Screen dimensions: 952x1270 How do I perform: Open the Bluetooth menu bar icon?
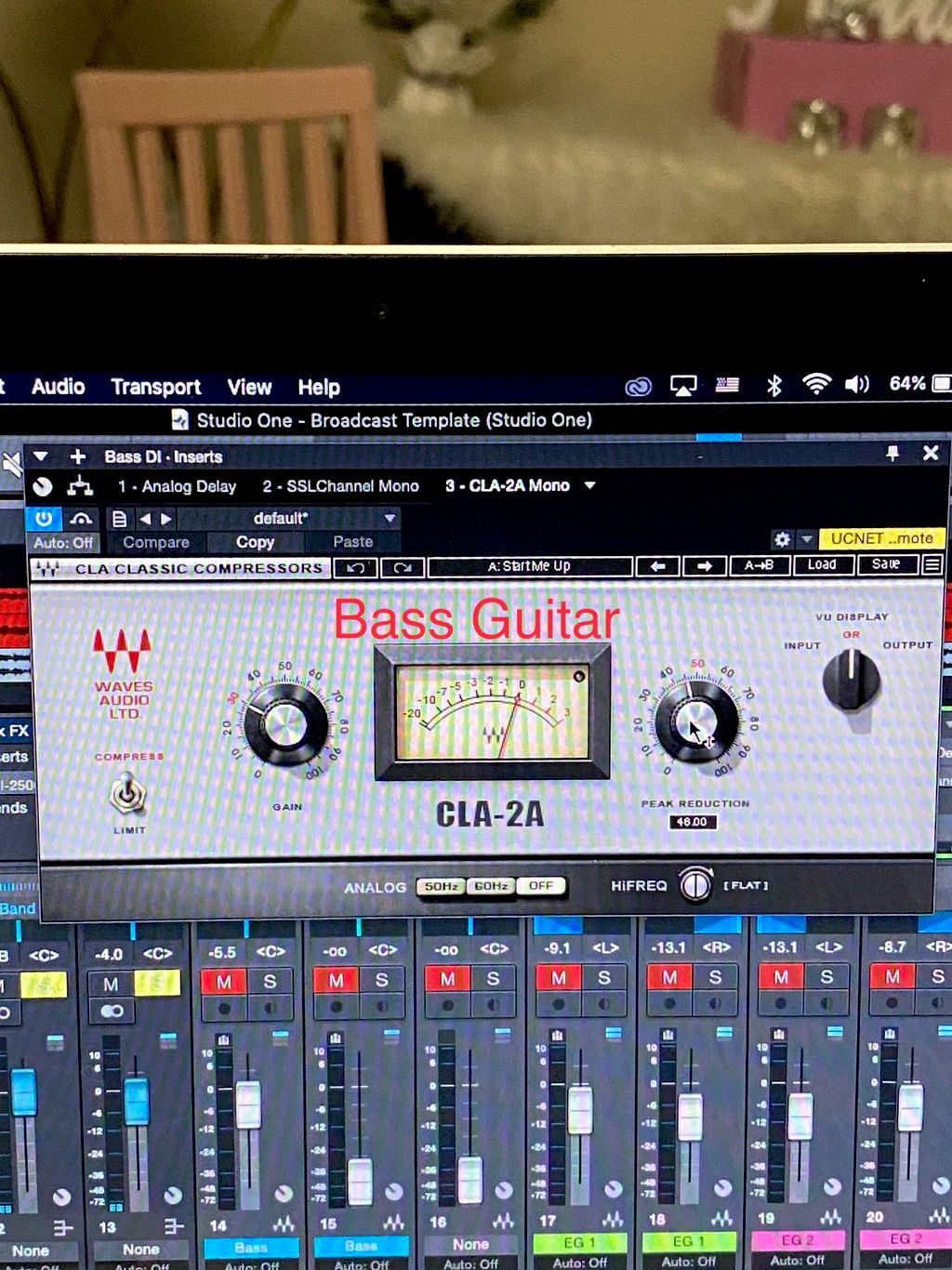[773, 385]
